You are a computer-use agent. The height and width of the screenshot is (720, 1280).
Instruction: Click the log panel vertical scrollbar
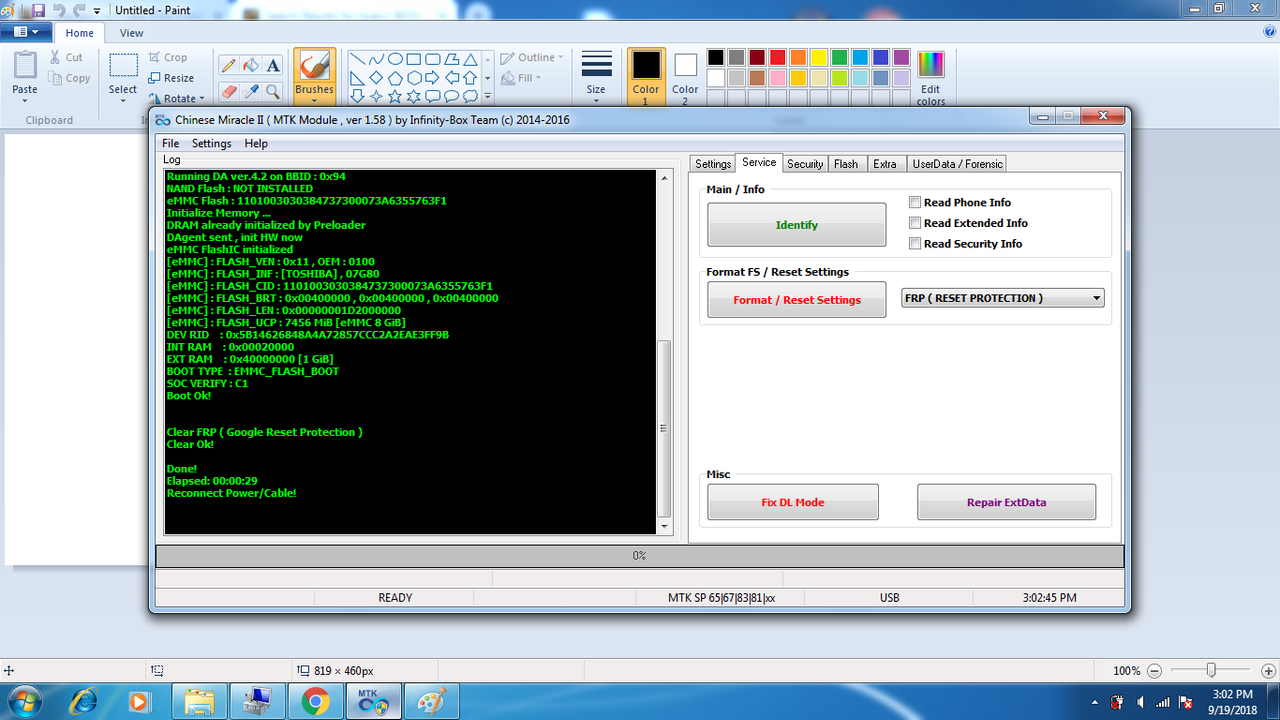665,352
